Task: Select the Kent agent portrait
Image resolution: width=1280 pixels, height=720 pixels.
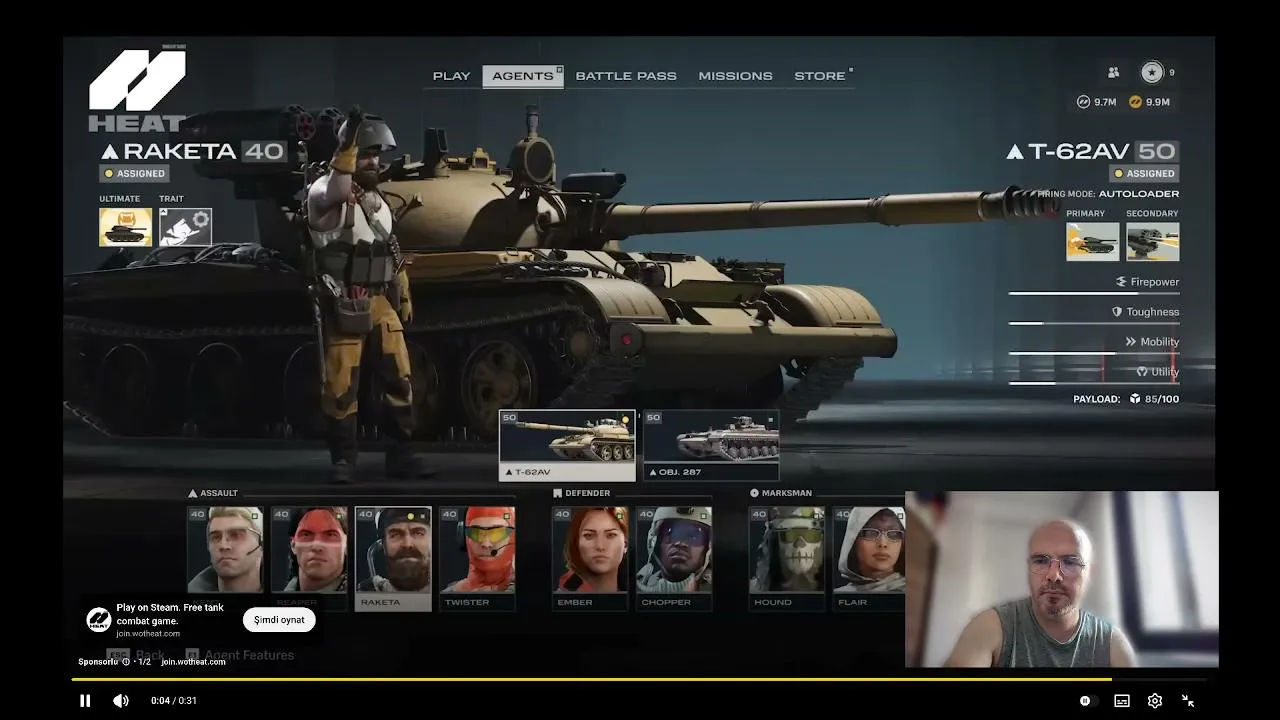Action: (226, 558)
